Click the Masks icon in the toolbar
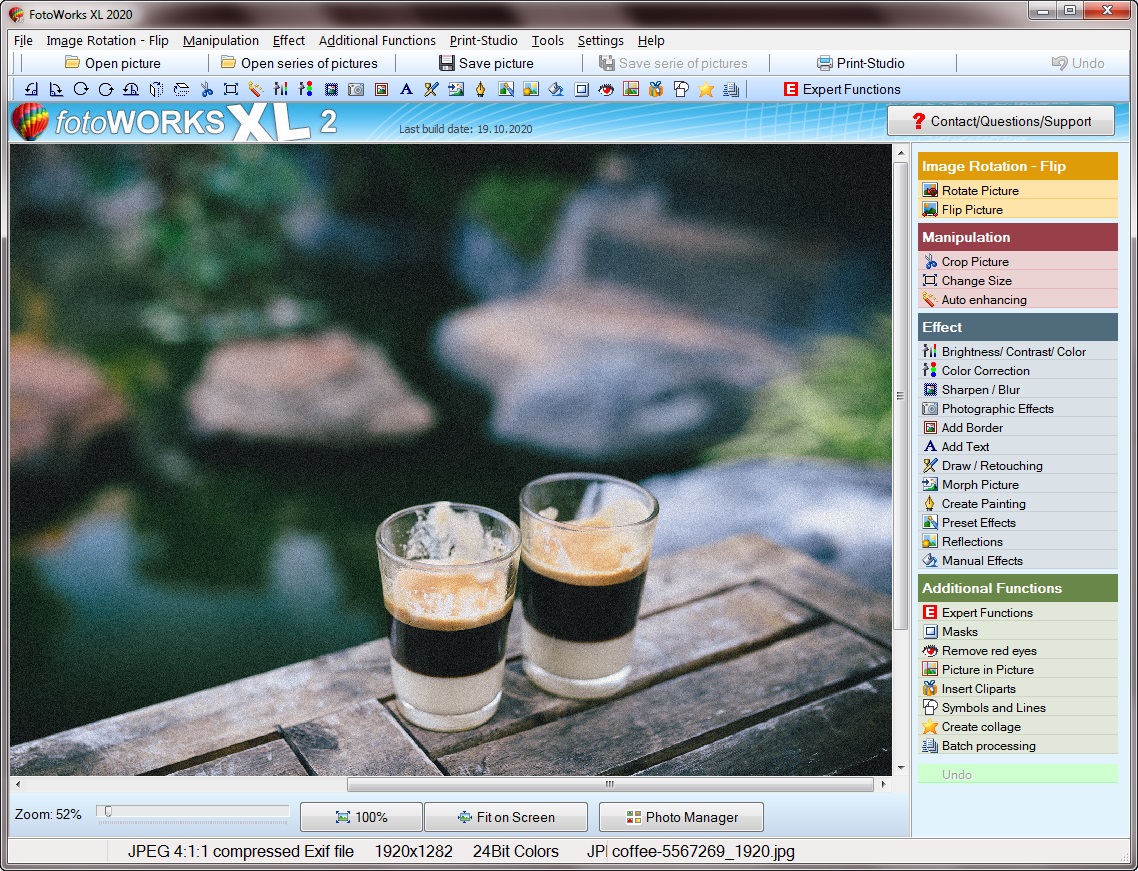 point(581,89)
